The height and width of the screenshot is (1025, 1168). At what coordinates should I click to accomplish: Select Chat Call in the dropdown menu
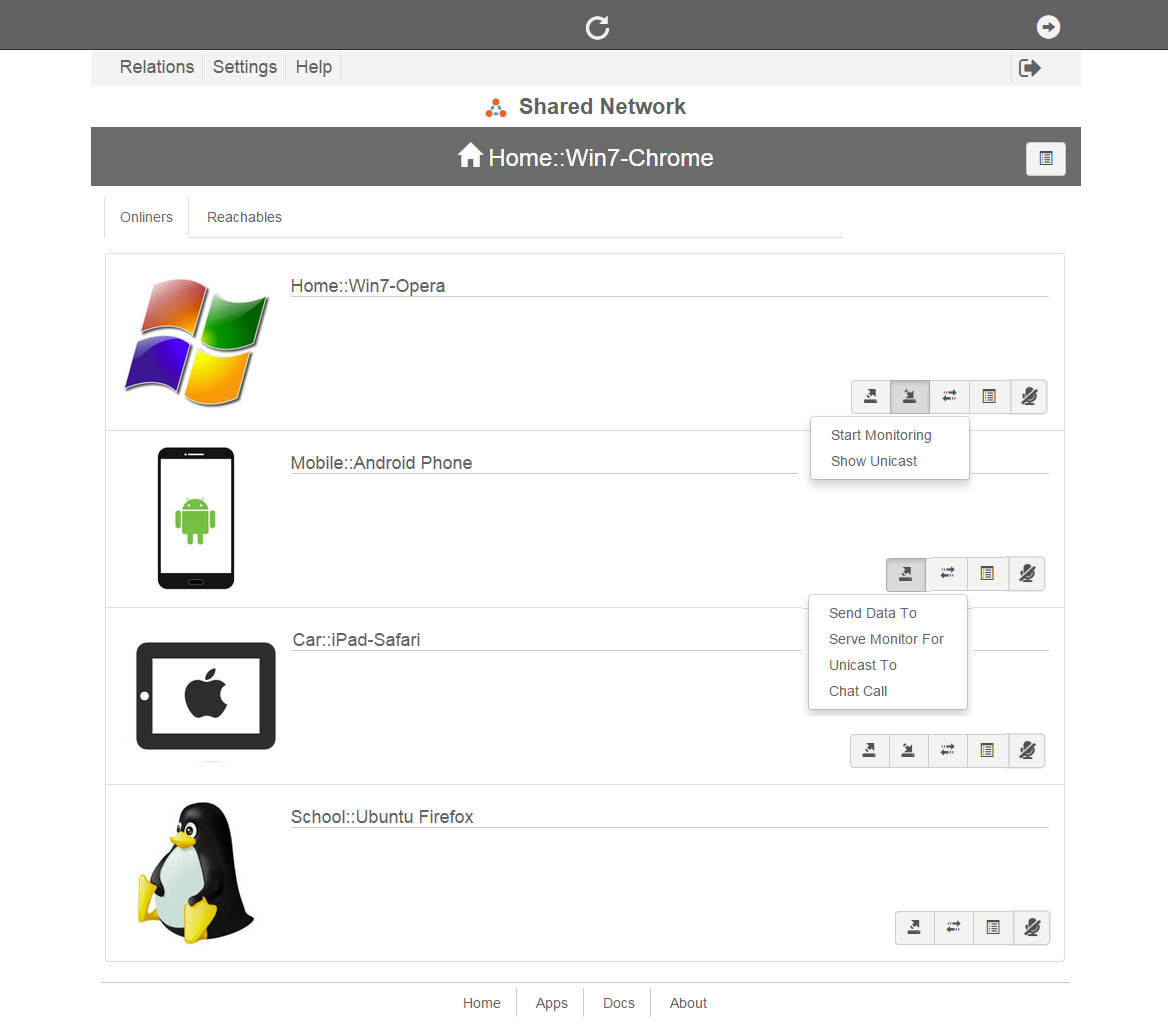(x=858, y=691)
